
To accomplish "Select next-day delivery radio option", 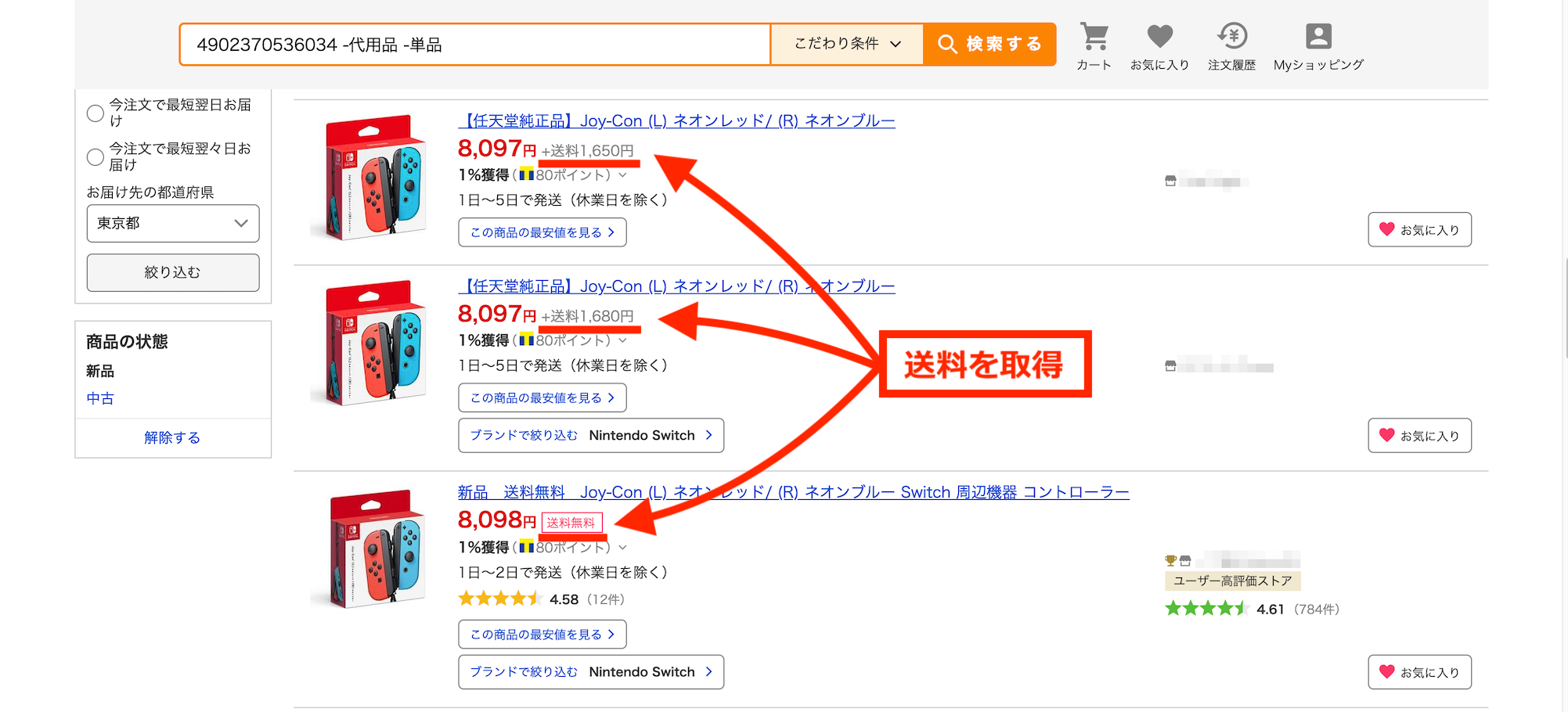I will coord(96,113).
